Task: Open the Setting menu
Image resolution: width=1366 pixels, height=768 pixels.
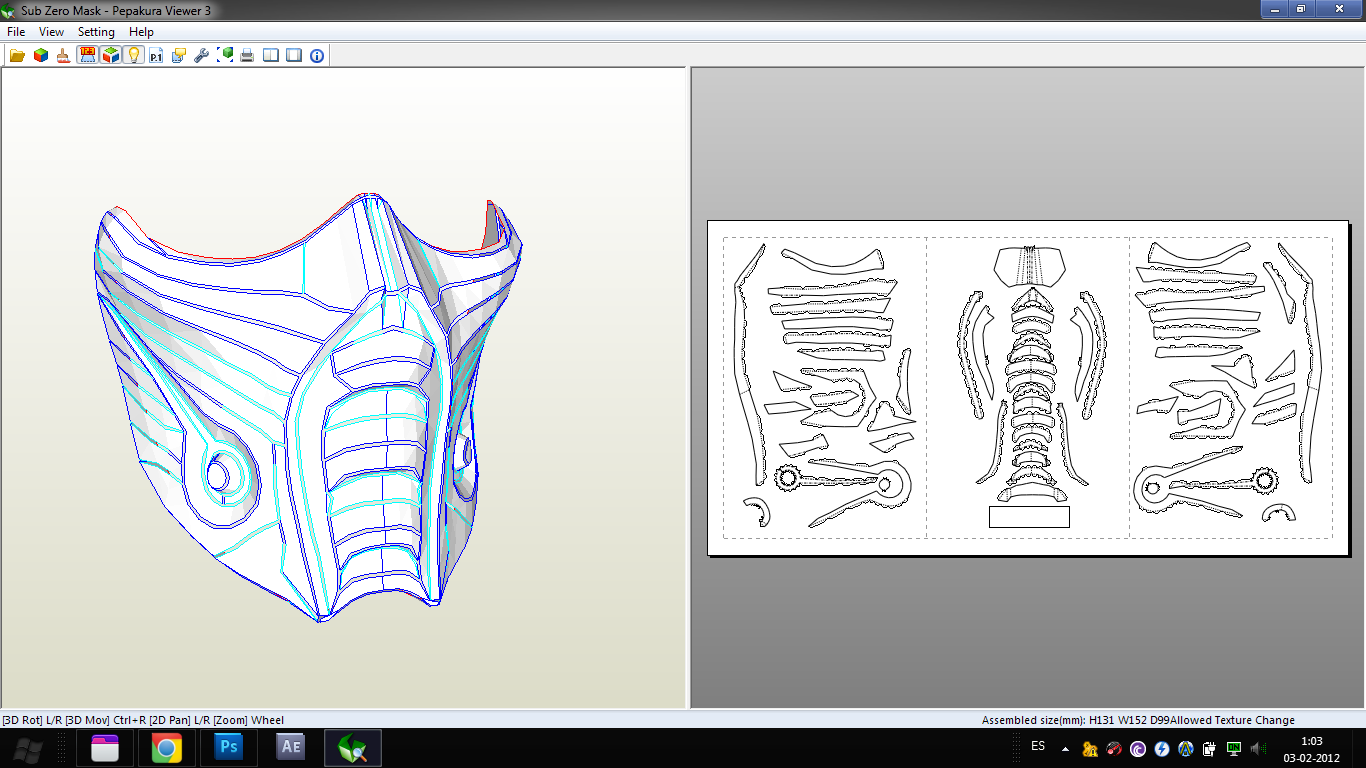Action: tap(96, 32)
